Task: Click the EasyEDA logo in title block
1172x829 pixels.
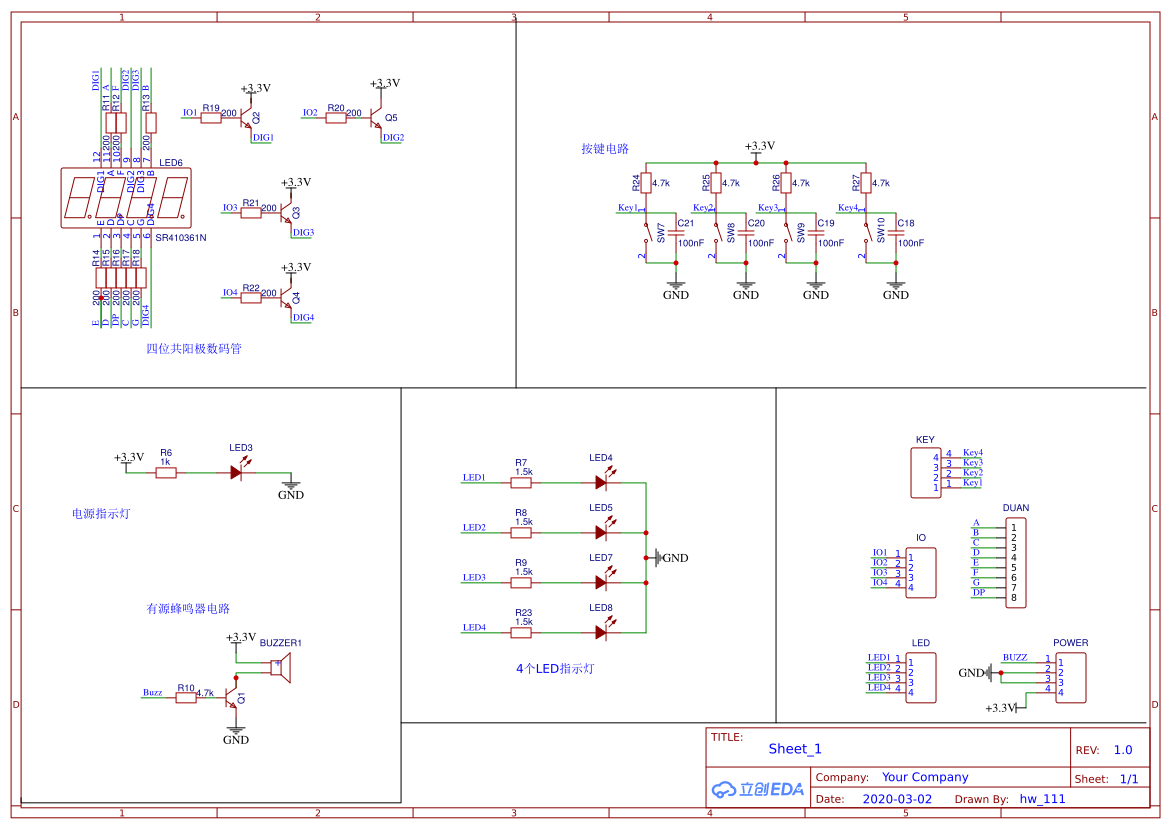Action: (757, 789)
